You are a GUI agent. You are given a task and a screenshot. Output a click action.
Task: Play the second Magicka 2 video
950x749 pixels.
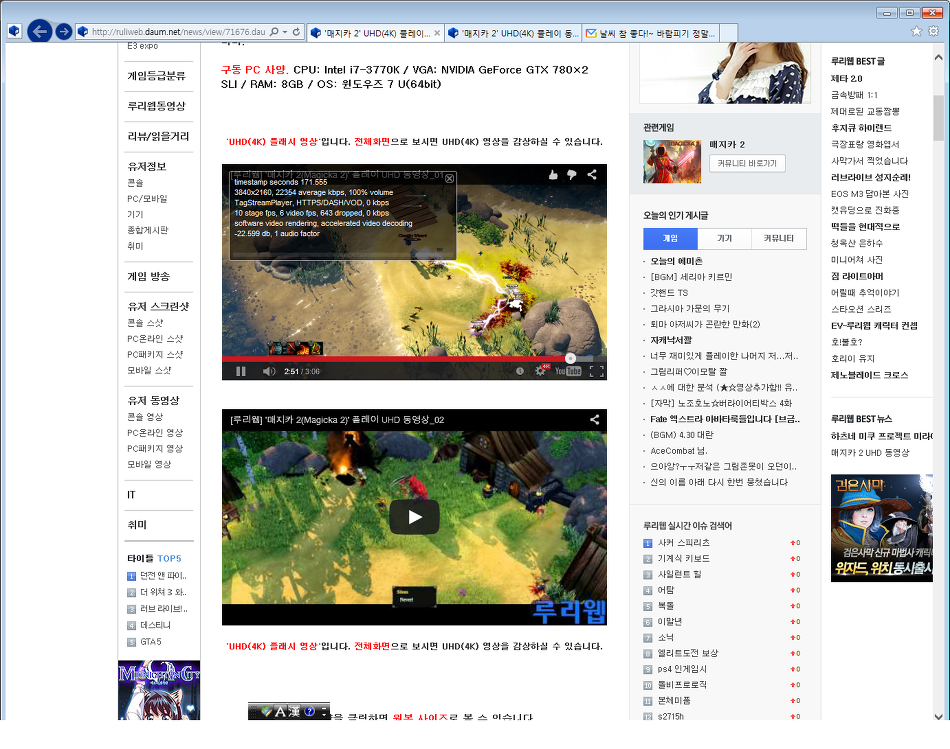point(414,517)
